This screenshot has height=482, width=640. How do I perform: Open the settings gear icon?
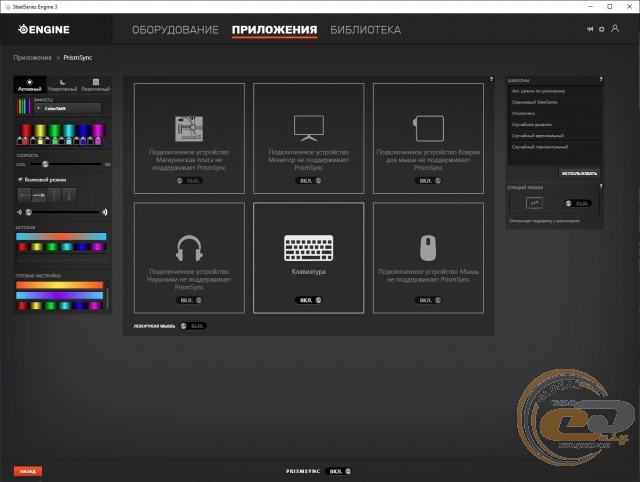coord(602,29)
